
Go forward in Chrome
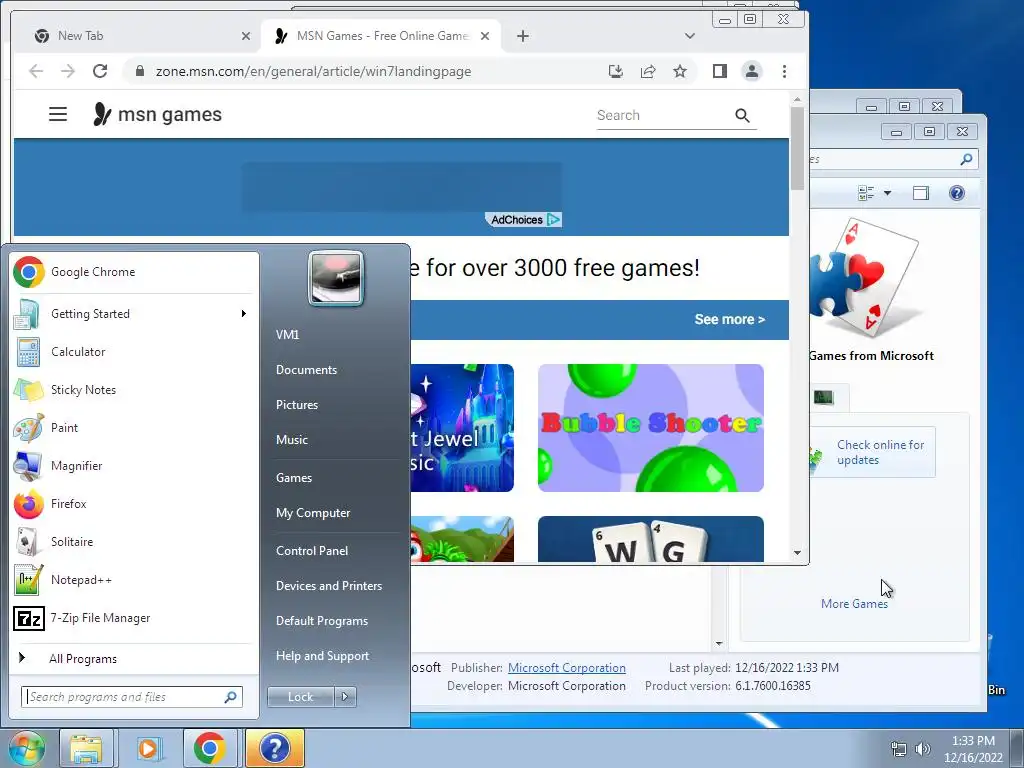coord(68,71)
